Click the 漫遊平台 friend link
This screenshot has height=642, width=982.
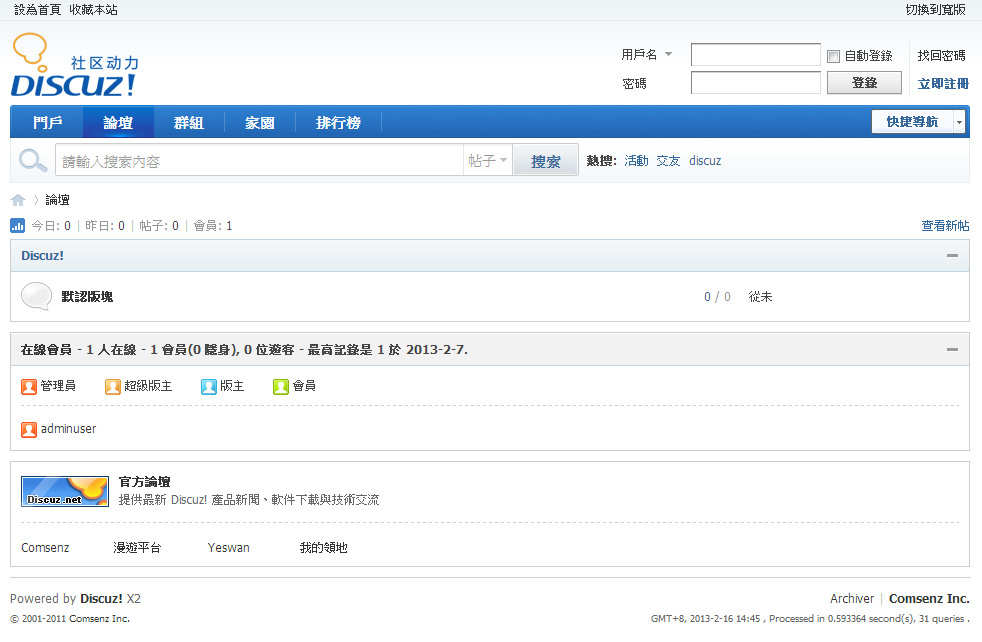coord(137,547)
